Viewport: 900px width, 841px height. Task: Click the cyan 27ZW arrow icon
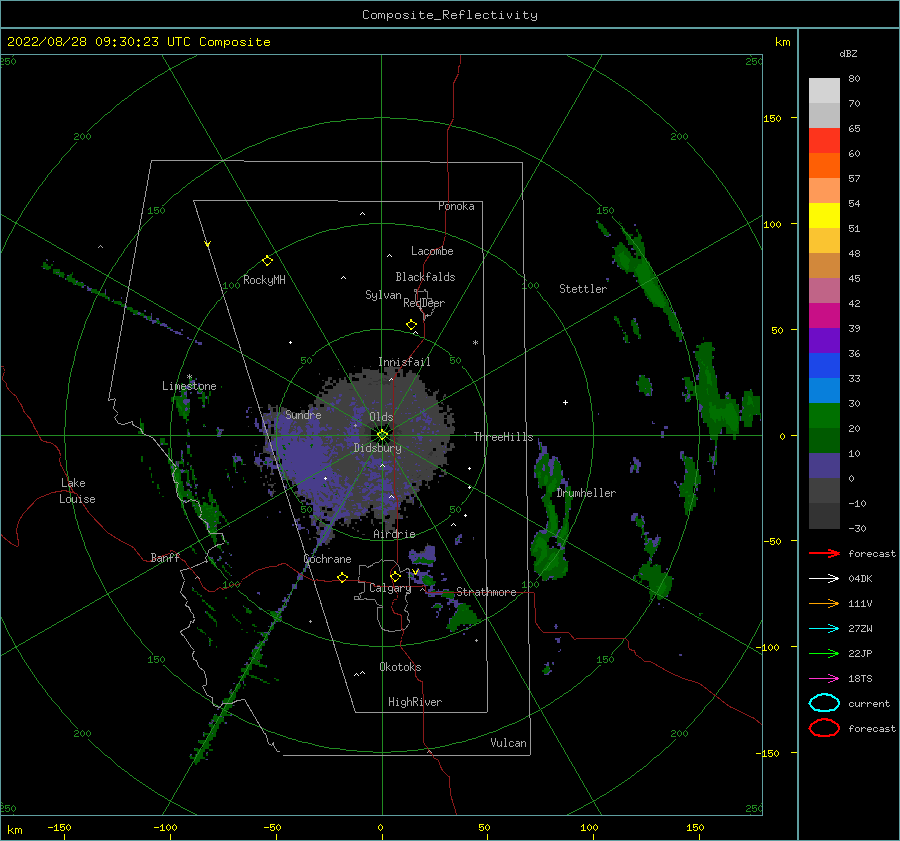pos(824,629)
